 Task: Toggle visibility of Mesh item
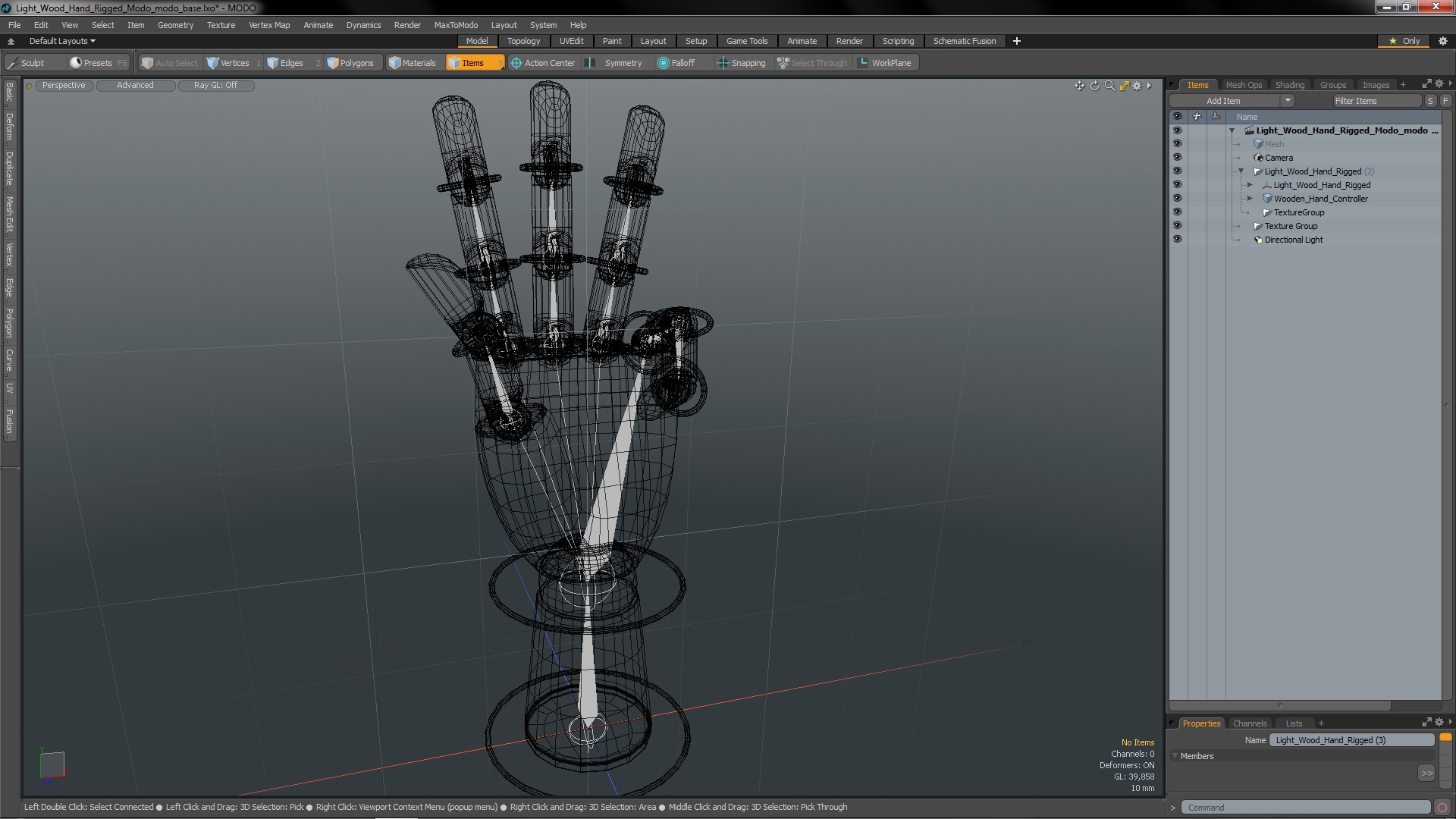point(1177,144)
